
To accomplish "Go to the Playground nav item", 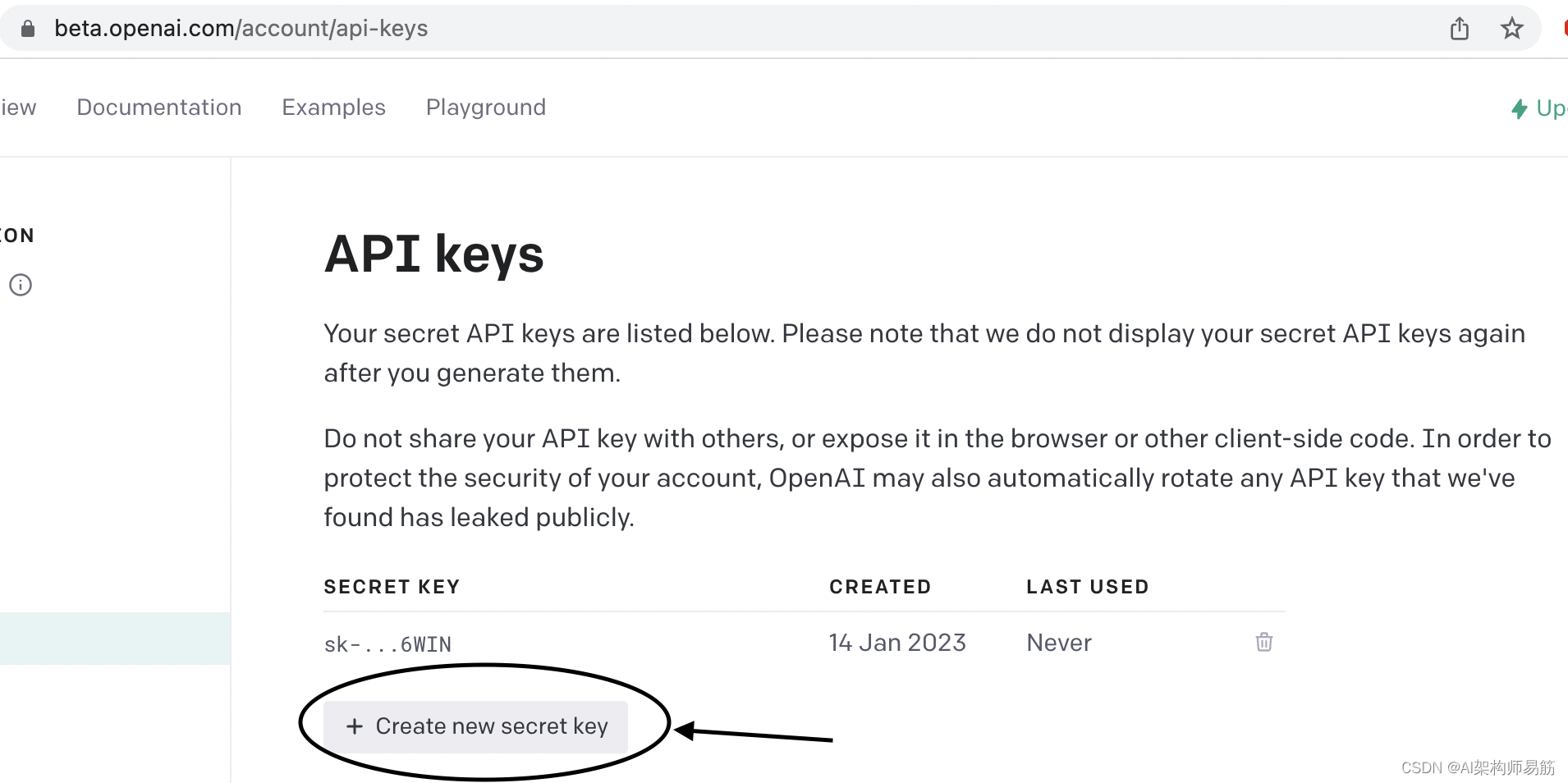I will tap(485, 108).
